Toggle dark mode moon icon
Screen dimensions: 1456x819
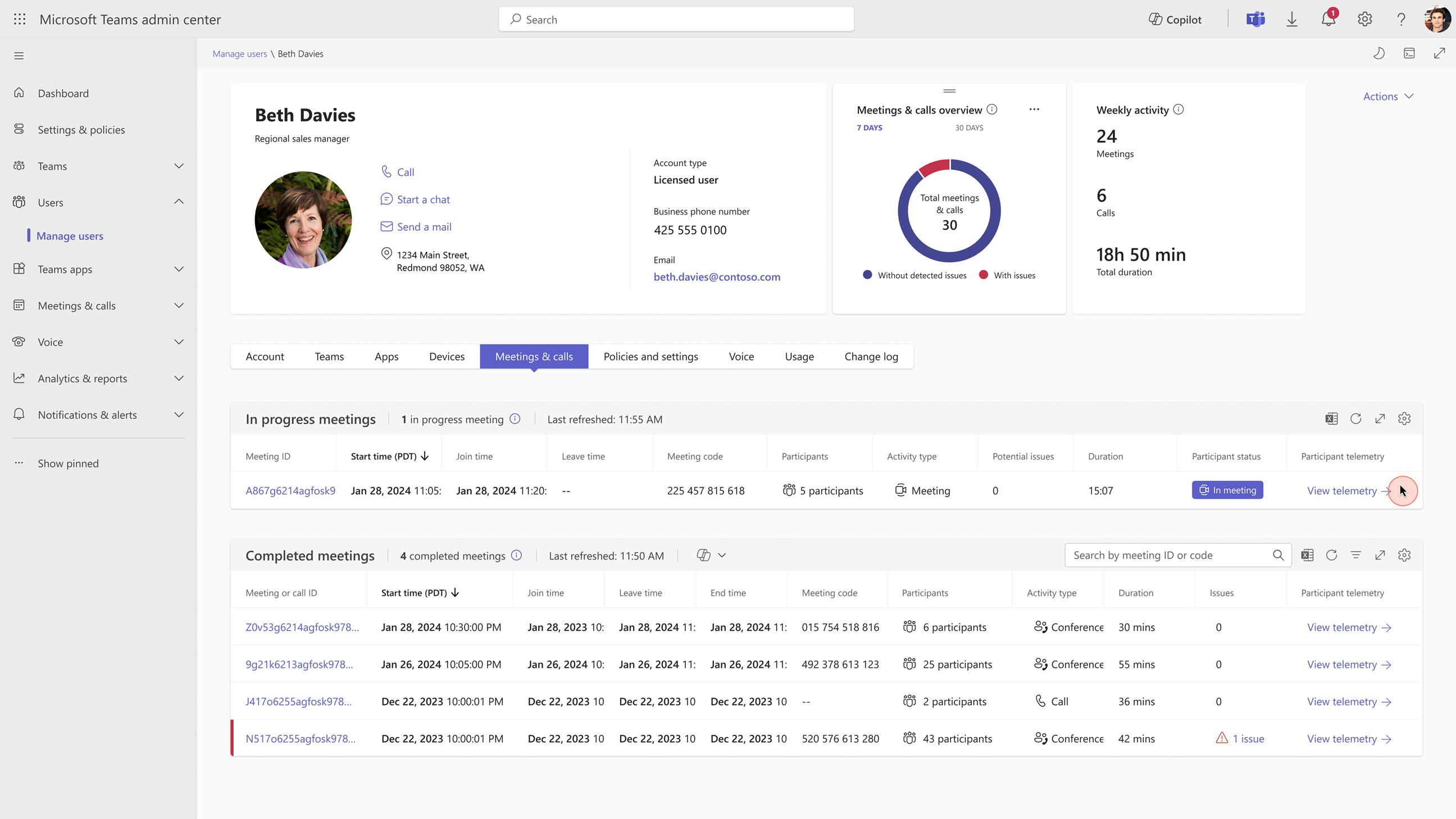click(x=1379, y=53)
